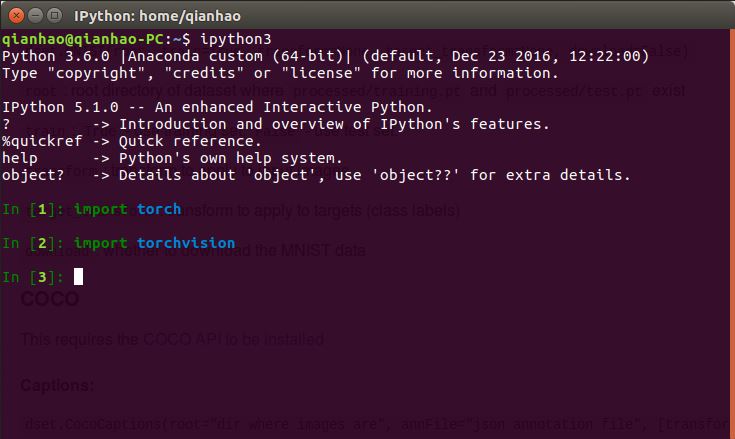Close the IPython terminal window
Viewport: 735px width, 439px height.
point(14,15)
